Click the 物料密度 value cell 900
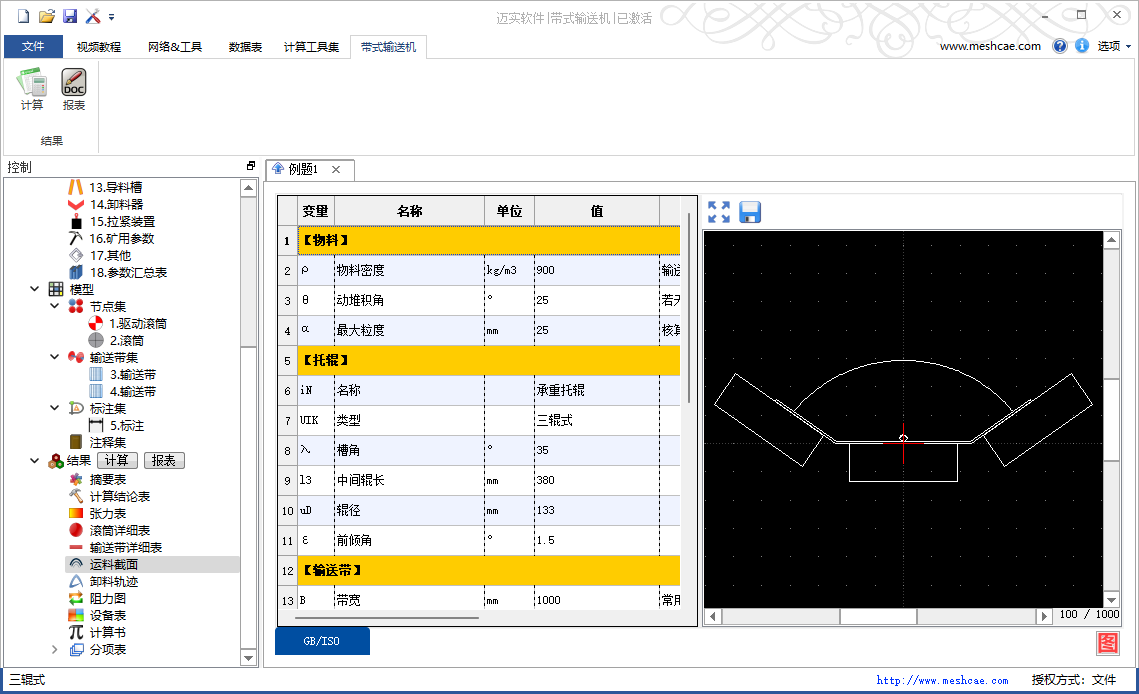 [596, 270]
